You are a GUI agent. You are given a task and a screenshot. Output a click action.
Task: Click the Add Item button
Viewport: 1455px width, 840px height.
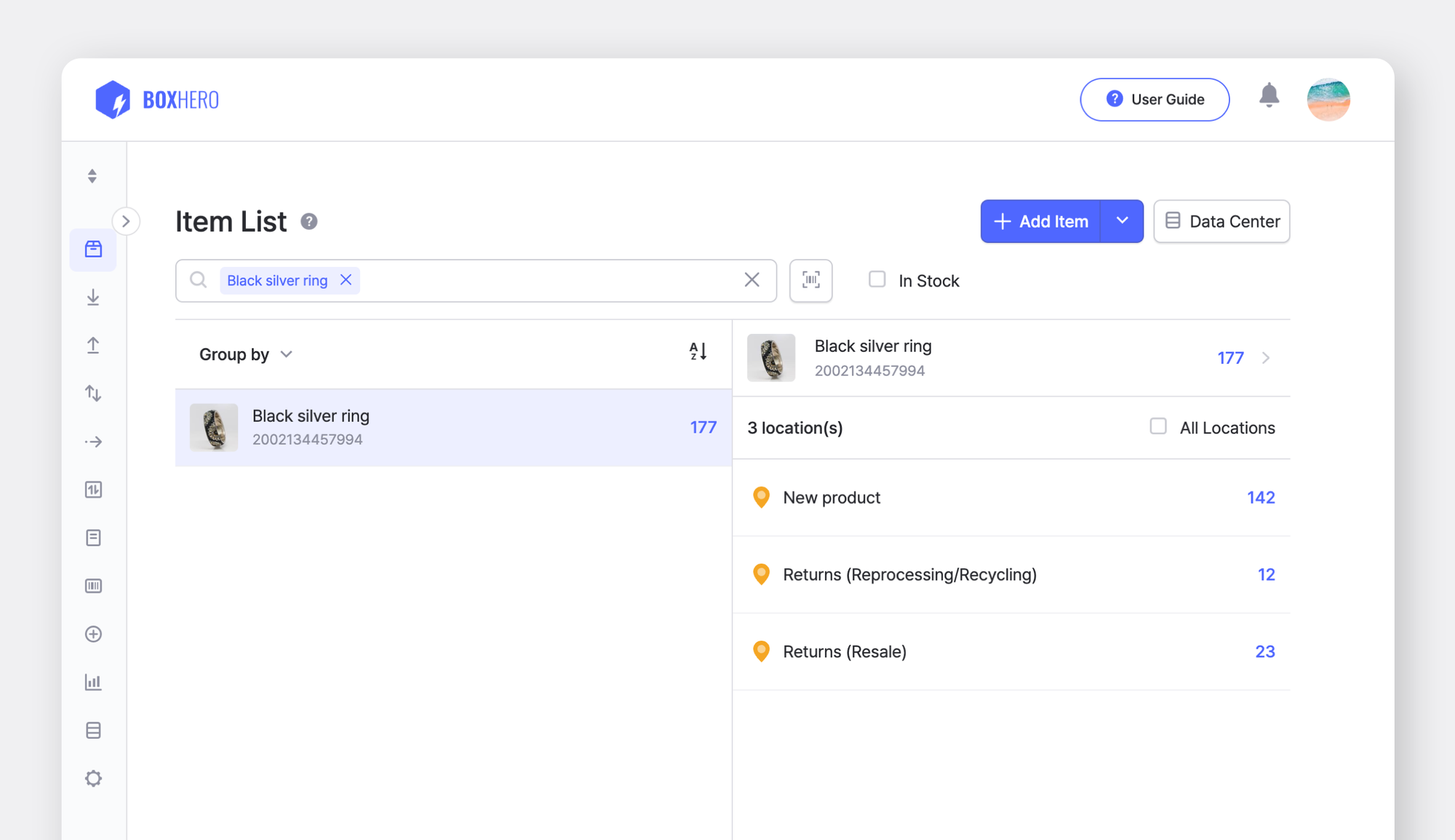point(1040,221)
